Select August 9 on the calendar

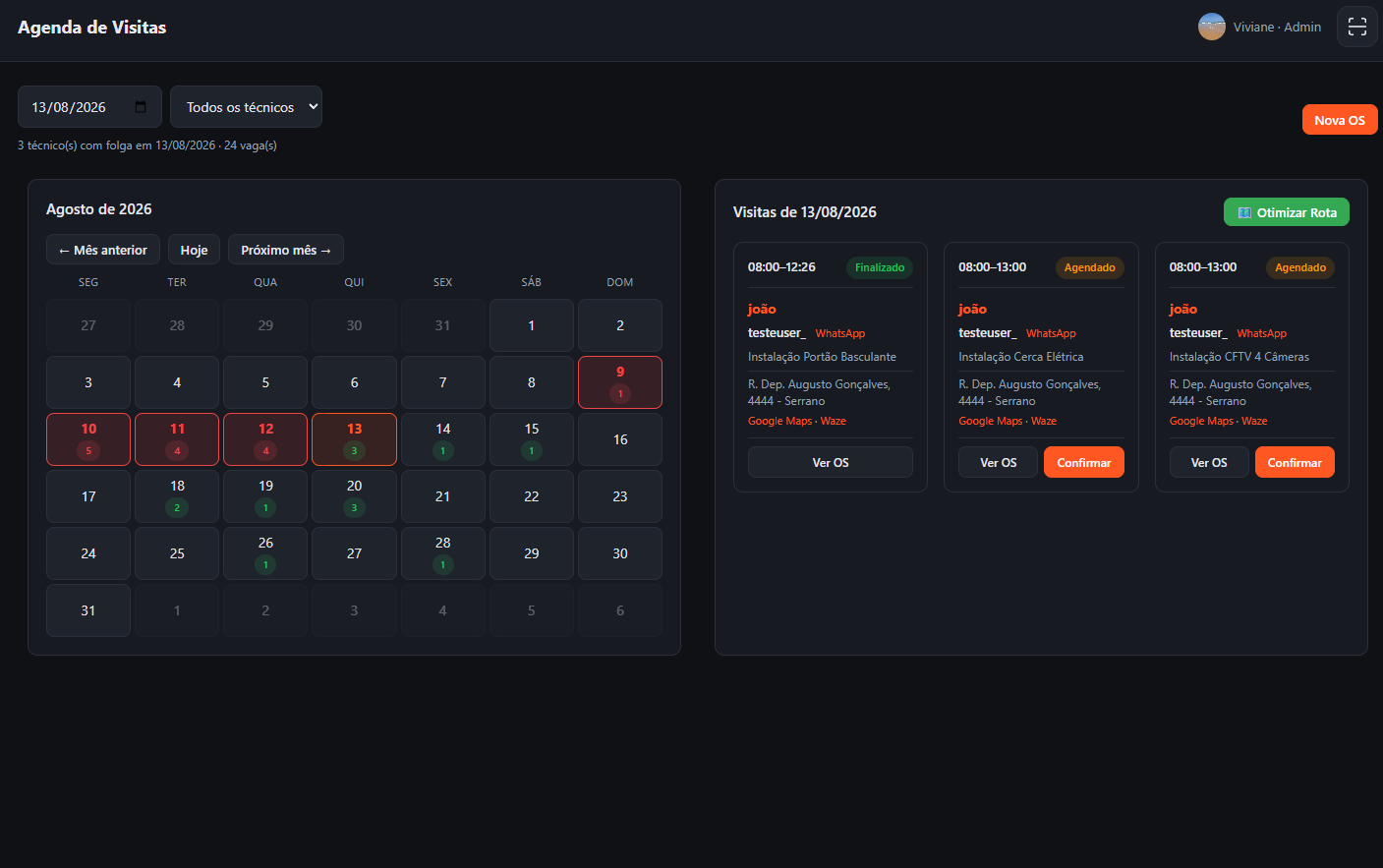click(x=620, y=382)
